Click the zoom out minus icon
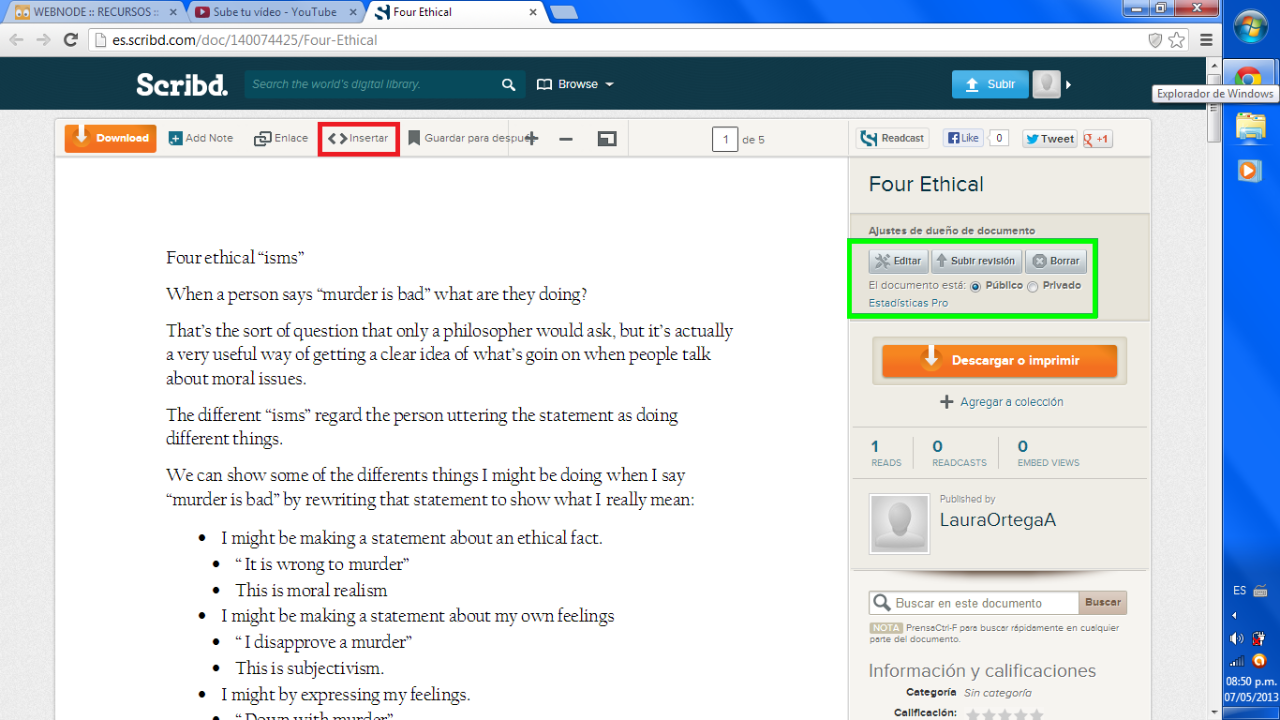The image size is (1280, 720). pos(566,139)
